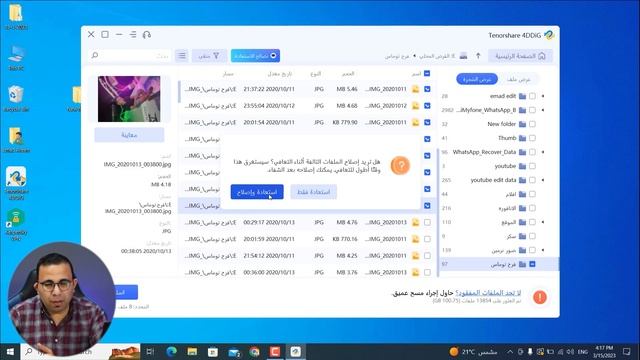The image size is (640, 360).
Task: Click the 'Thumb' folder icon
Action: (522, 138)
